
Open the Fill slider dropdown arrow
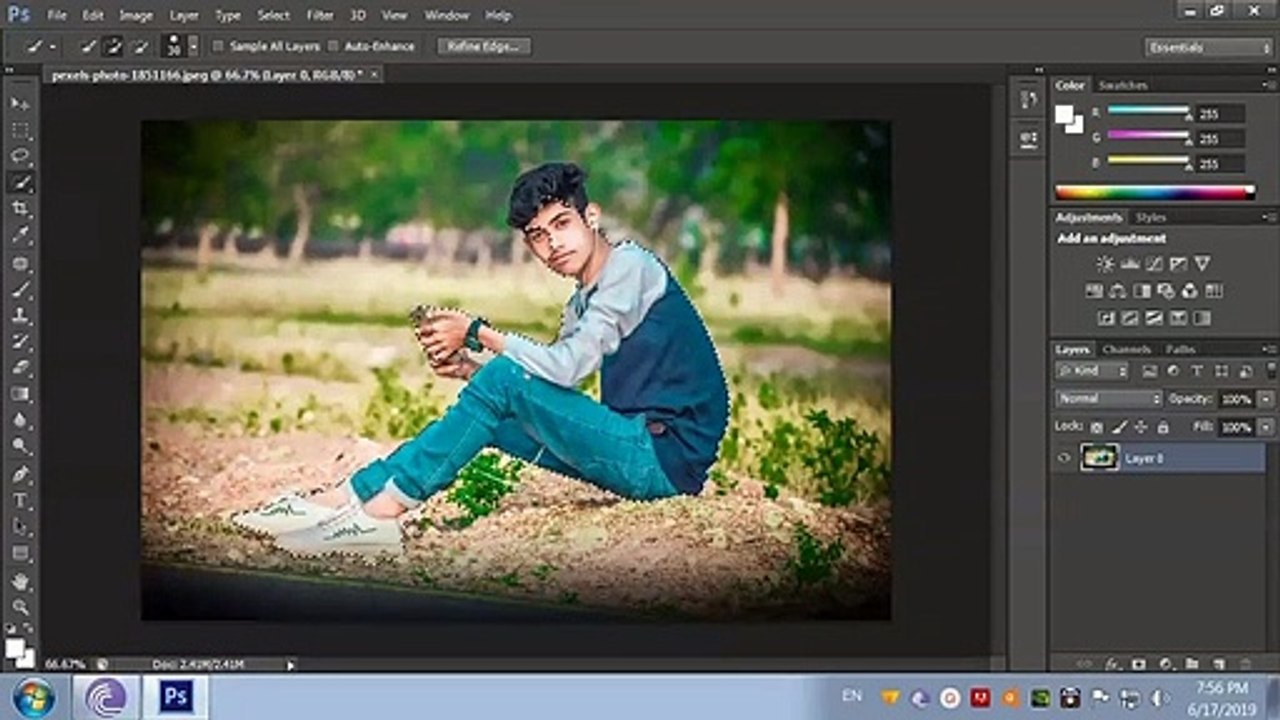point(1266,427)
